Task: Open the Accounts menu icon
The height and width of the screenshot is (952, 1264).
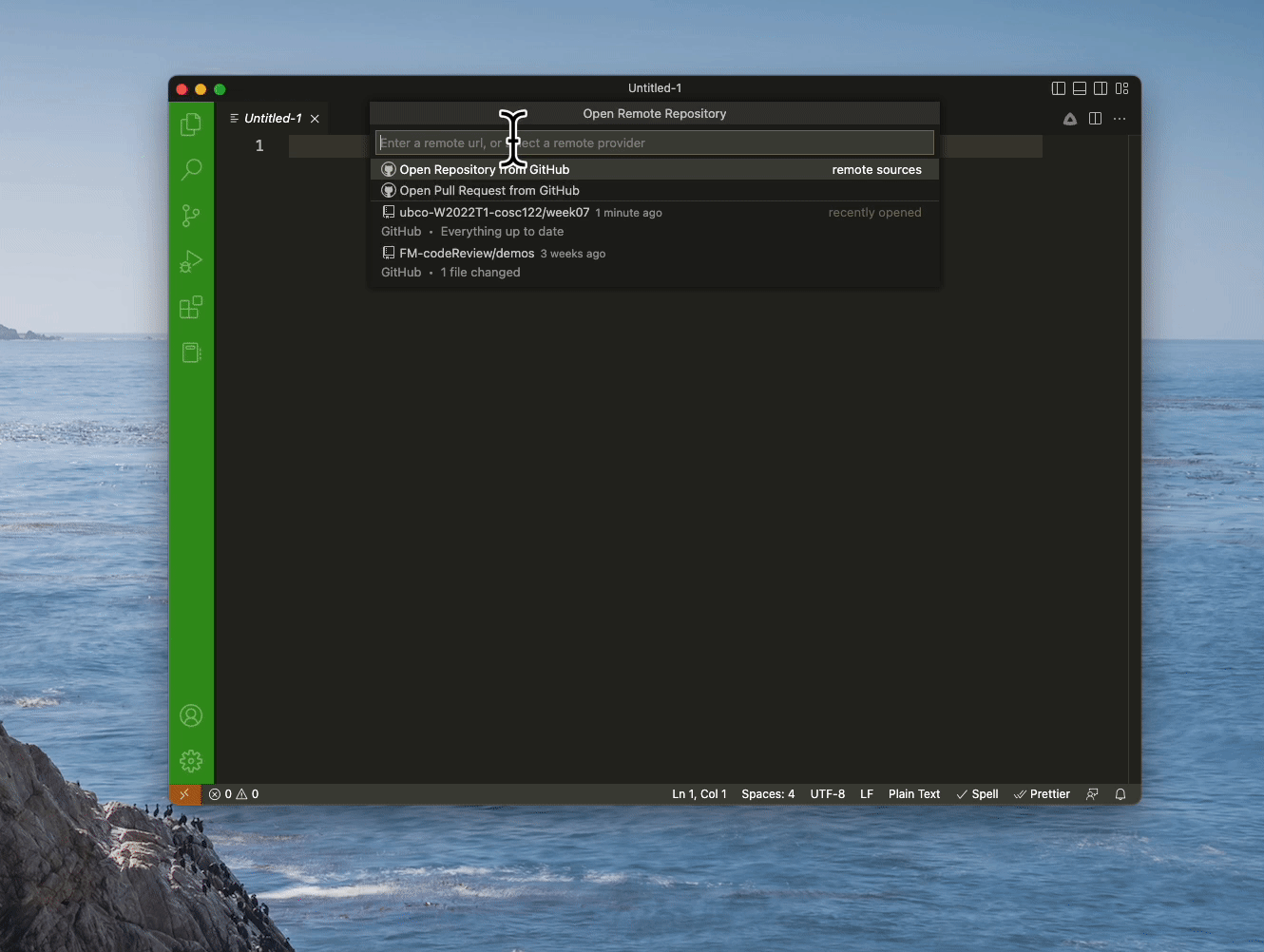Action: click(191, 715)
